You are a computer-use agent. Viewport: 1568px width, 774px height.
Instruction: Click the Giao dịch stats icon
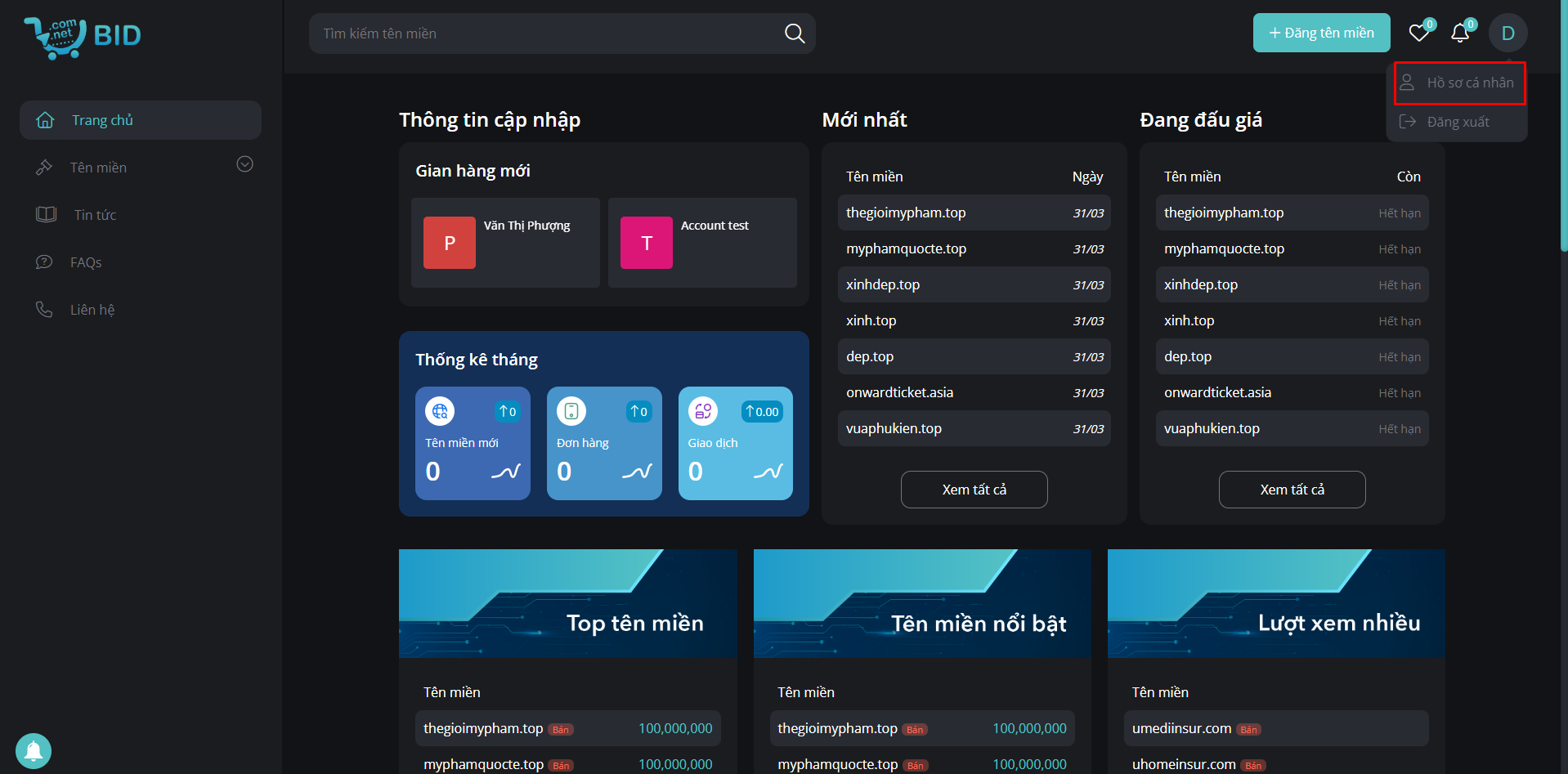(703, 411)
